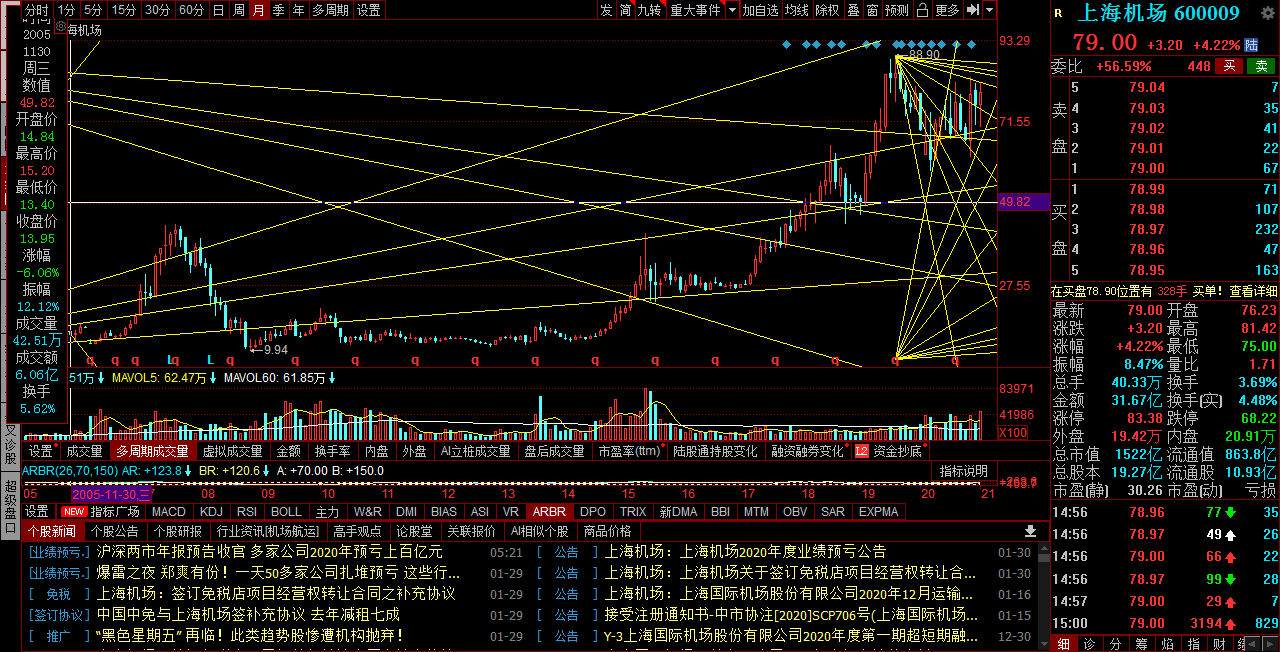Click the download arrow icon in the news panel
The height and width of the screenshot is (652, 1280).
(x=1031, y=531)
